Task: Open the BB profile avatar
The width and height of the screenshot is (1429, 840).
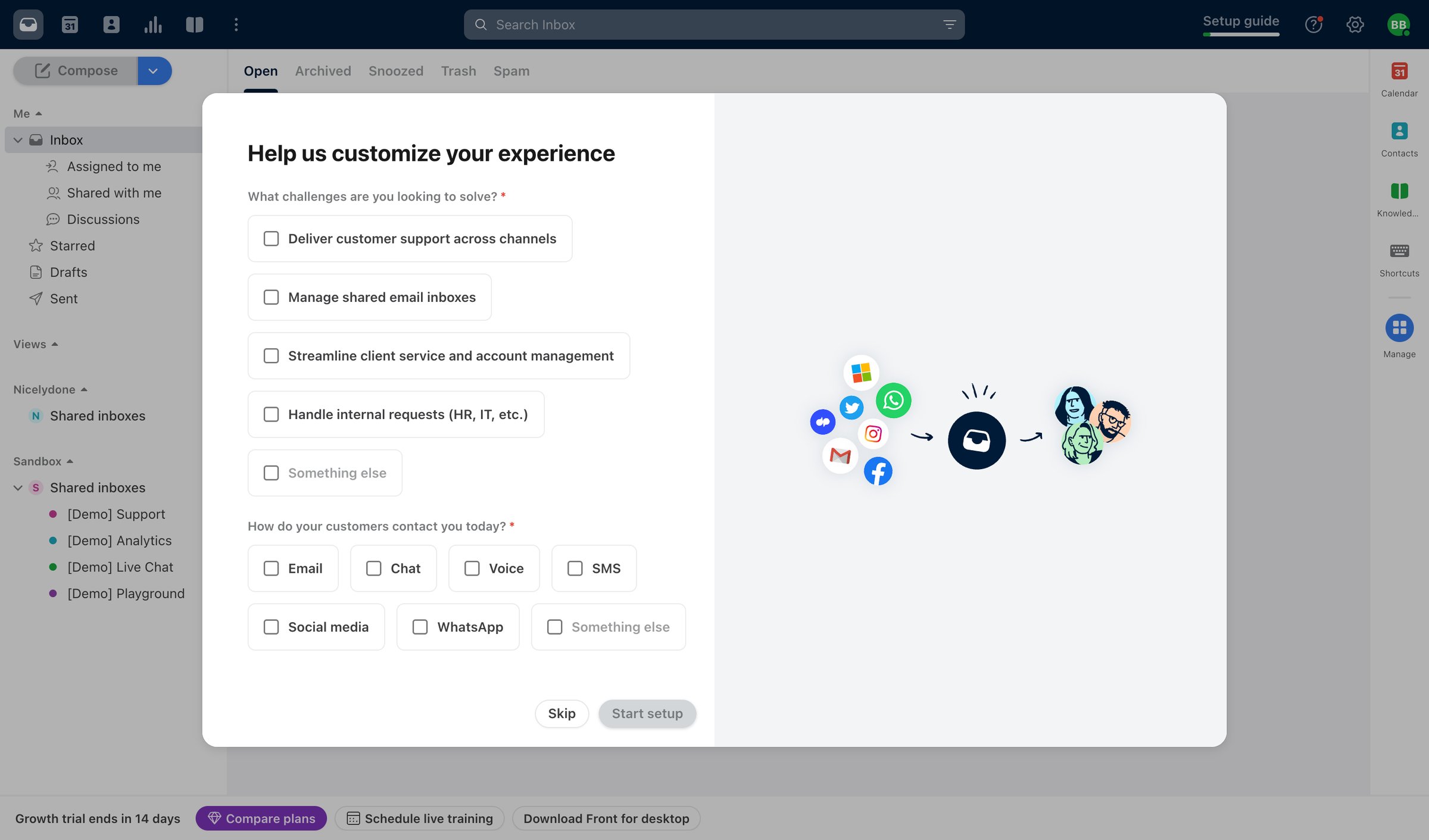Action: 1398,24
